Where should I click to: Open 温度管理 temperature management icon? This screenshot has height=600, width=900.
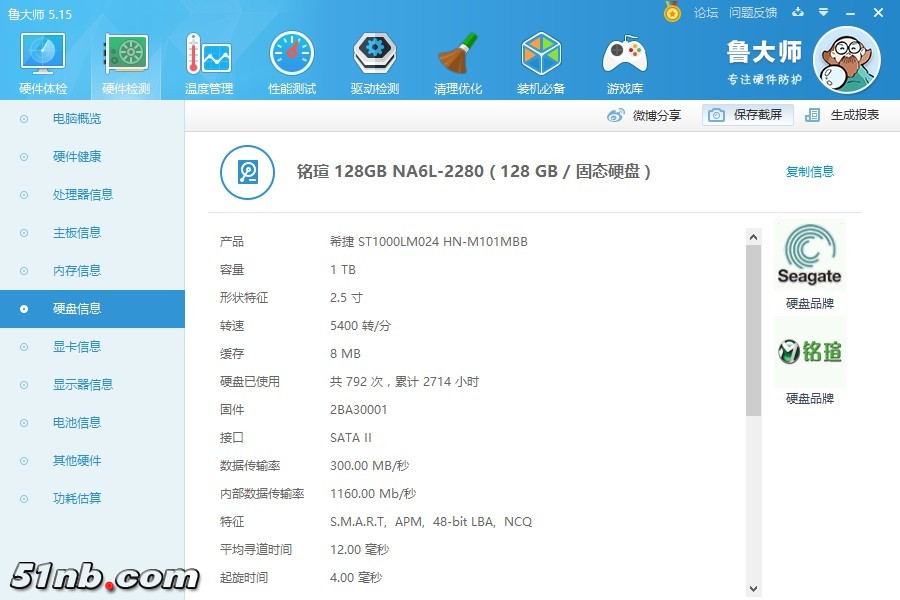click(208, 62)
